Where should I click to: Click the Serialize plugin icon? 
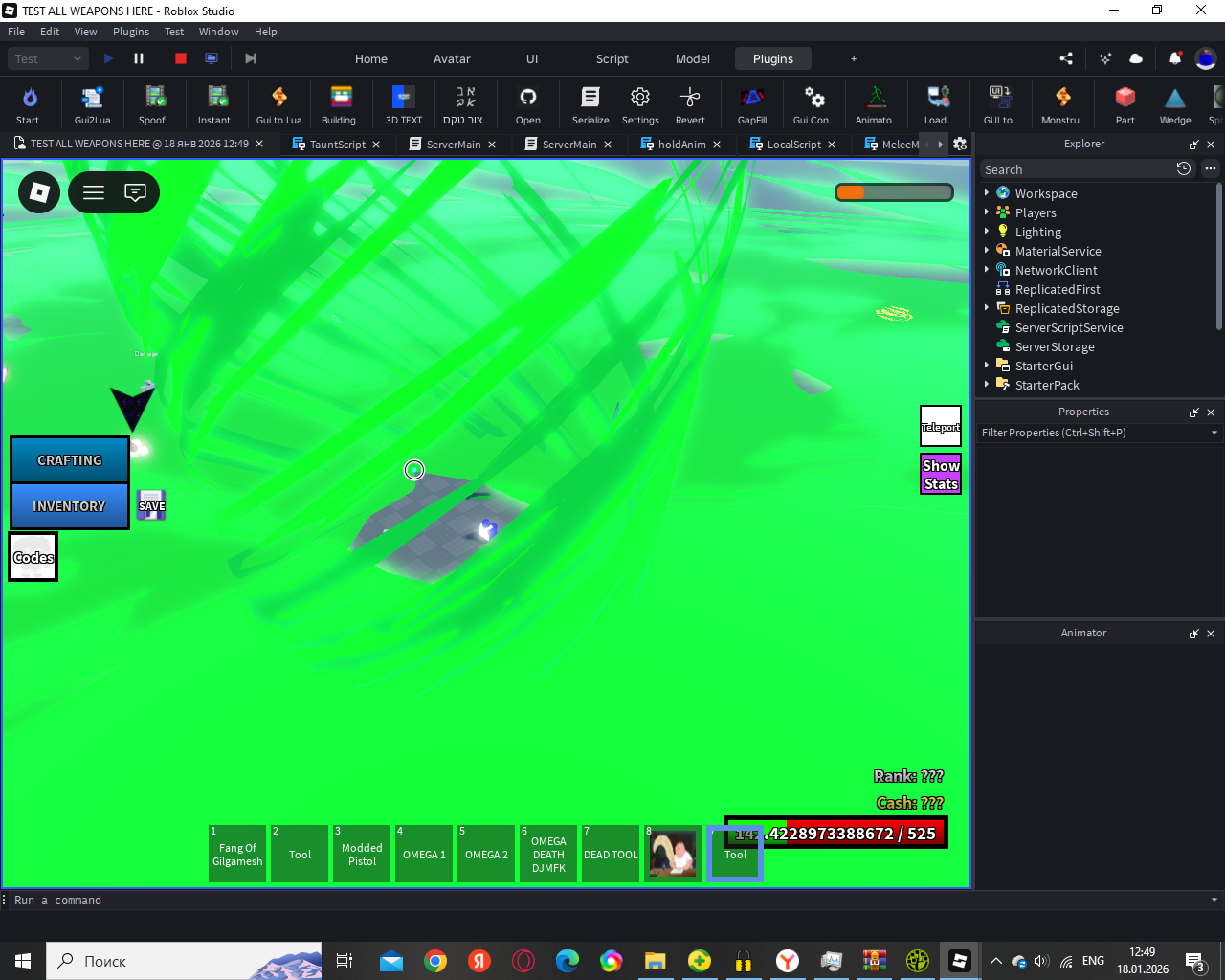590,104
